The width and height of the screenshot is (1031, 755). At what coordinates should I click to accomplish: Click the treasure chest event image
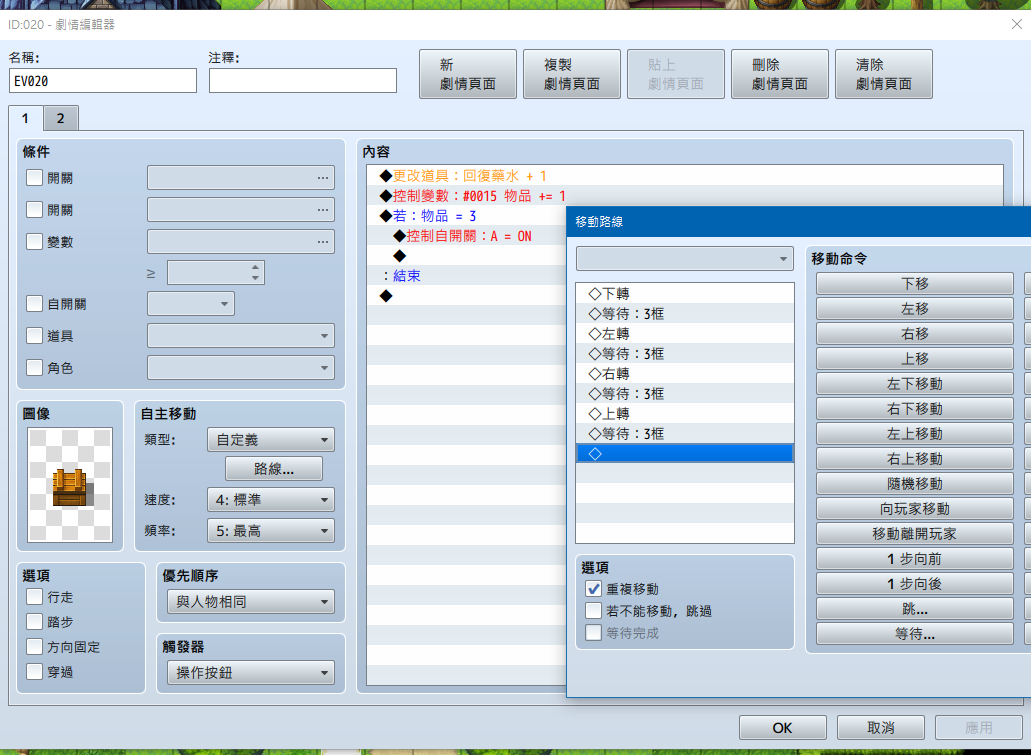tap(70, 485)
